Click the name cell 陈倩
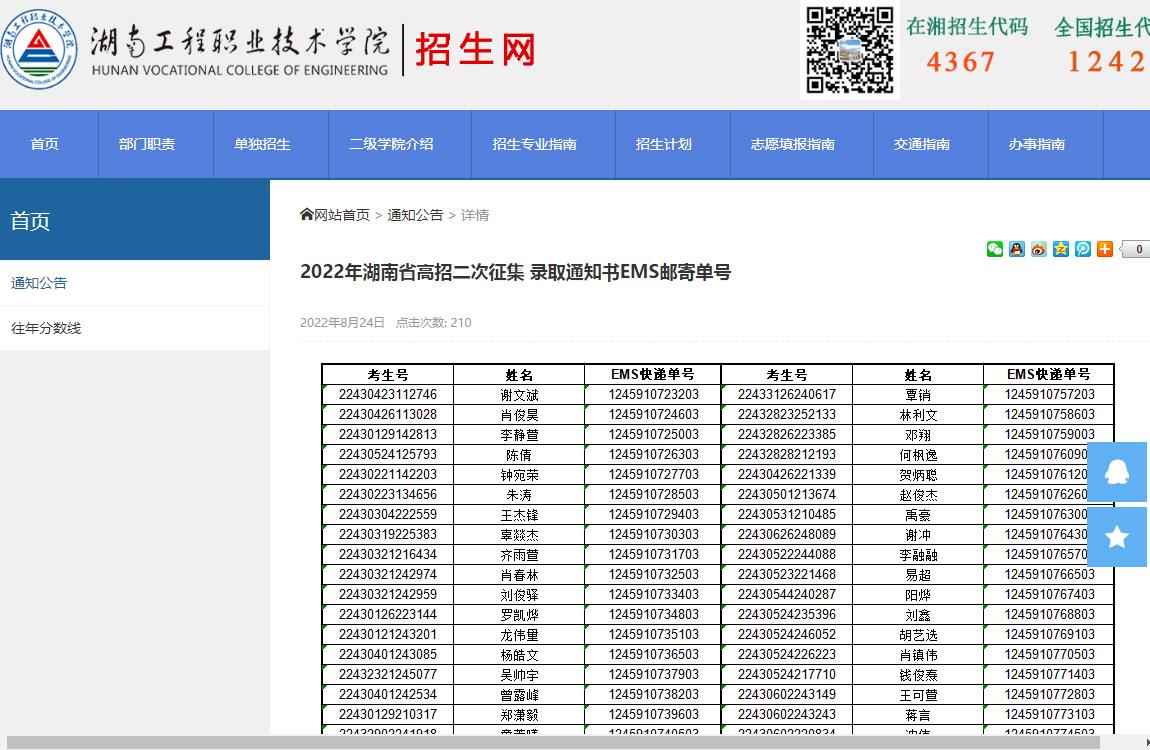The width and height of the screenshot is (1150, 750). [x=519, y=455]
